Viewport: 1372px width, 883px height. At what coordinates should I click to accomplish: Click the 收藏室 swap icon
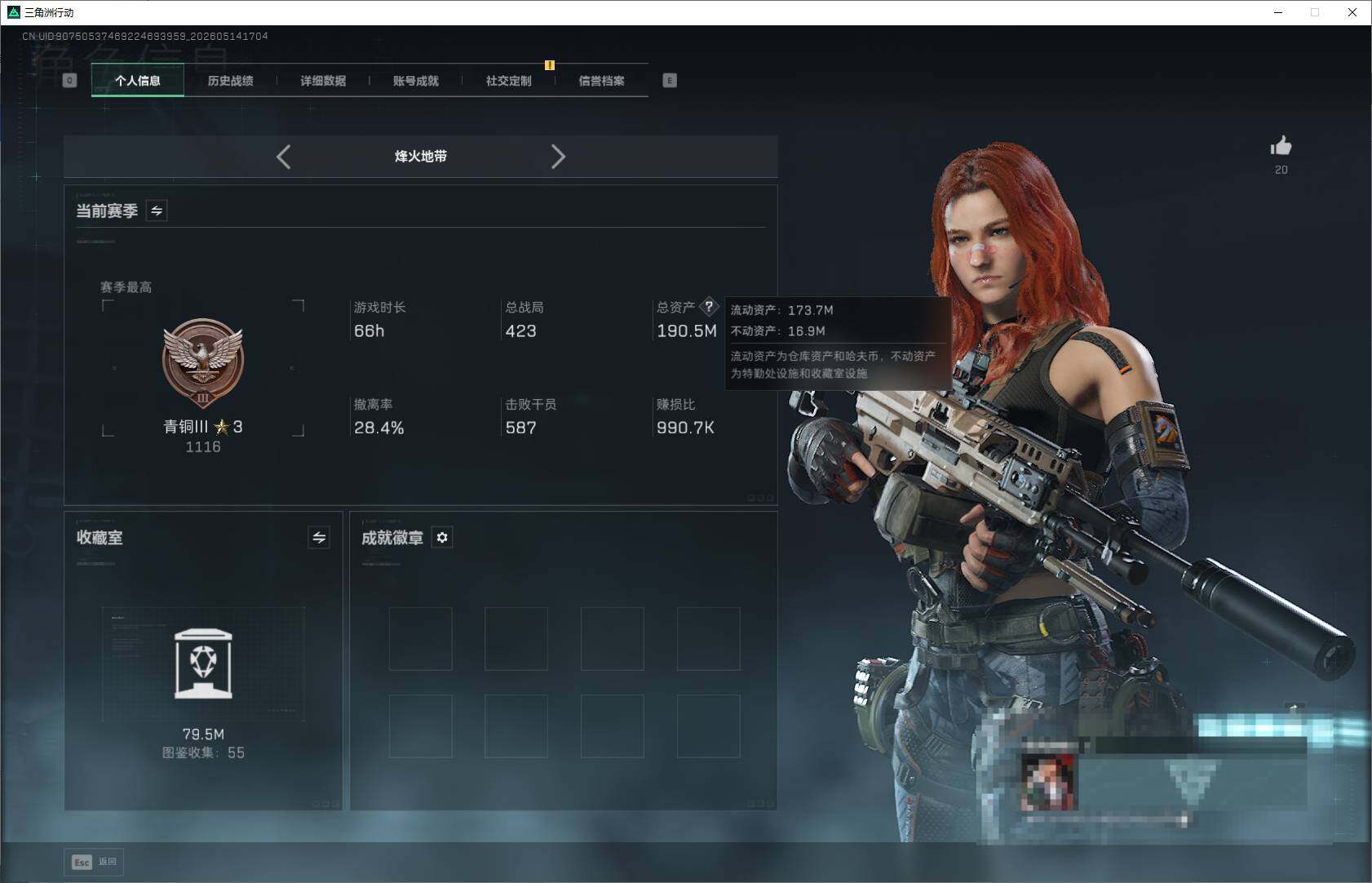click(319, 537)
